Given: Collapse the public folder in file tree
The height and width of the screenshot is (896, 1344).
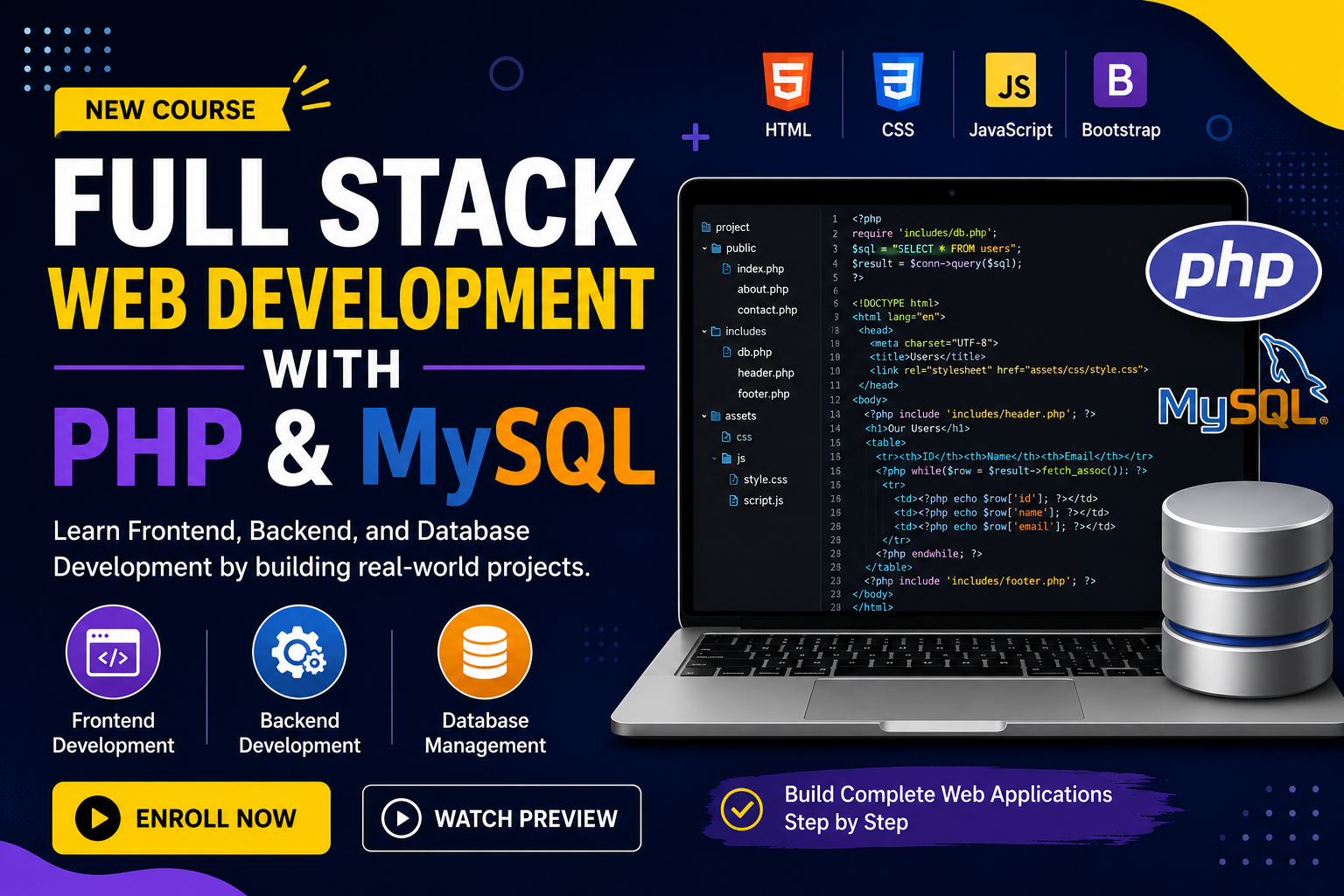Looking at the screenshot, I should [704, 248].
